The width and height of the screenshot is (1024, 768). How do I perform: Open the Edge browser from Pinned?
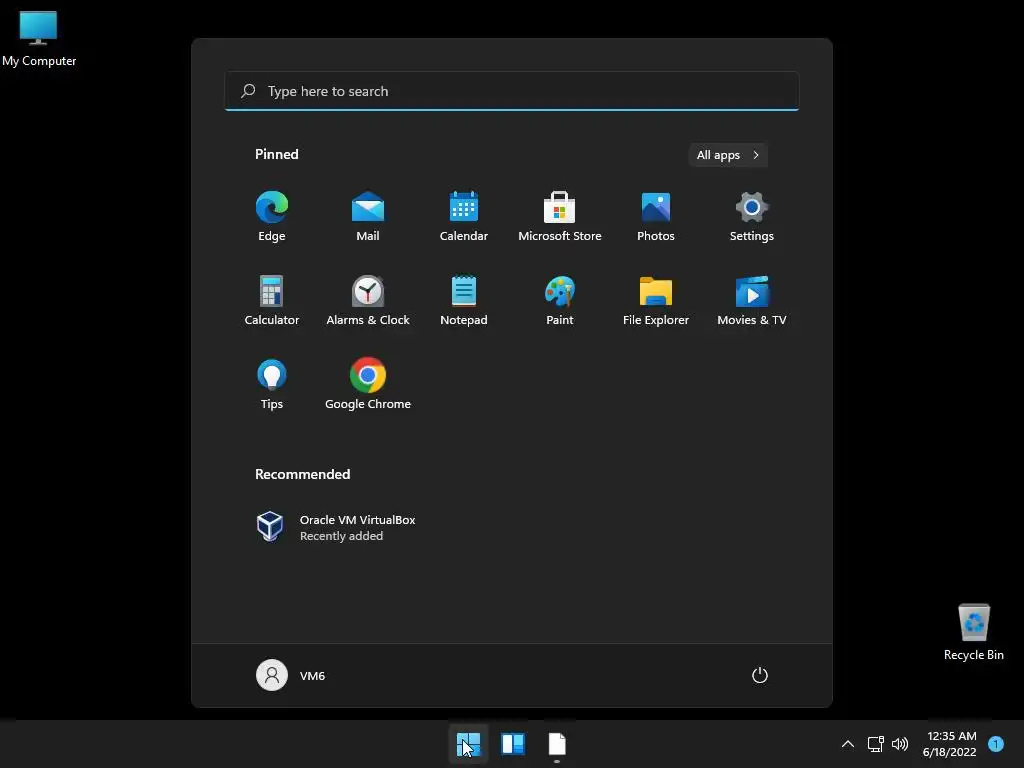click(x=272, y=217)
